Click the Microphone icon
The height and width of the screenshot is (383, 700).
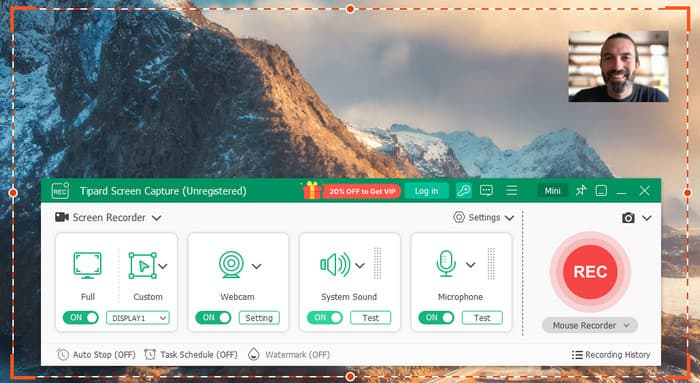click(446, 263)
